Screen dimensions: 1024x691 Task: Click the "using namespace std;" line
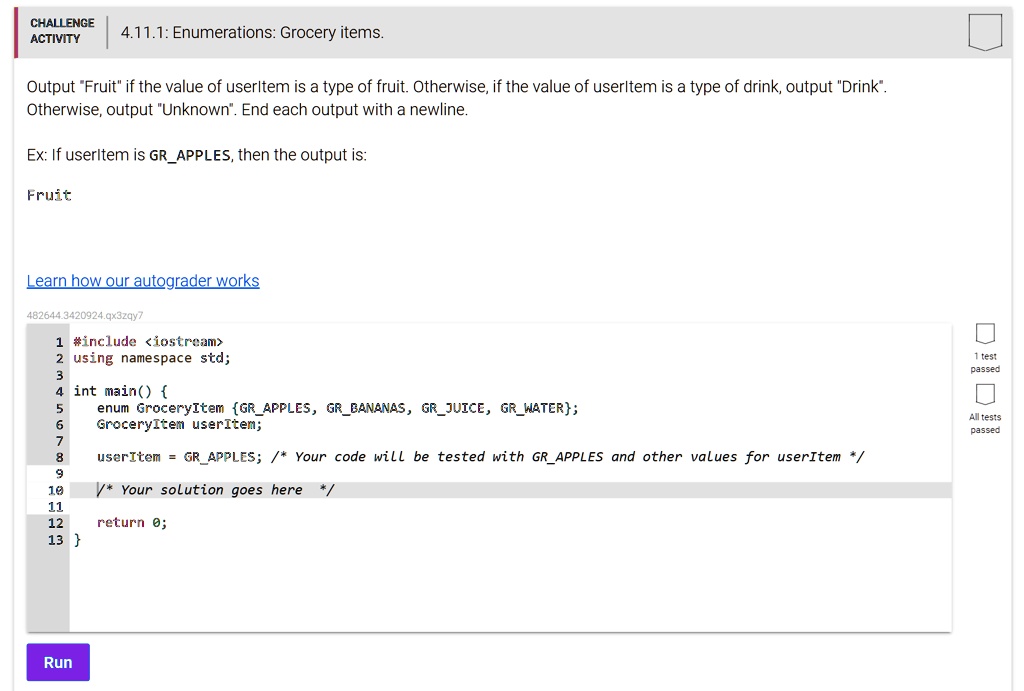tap(152, 358)
